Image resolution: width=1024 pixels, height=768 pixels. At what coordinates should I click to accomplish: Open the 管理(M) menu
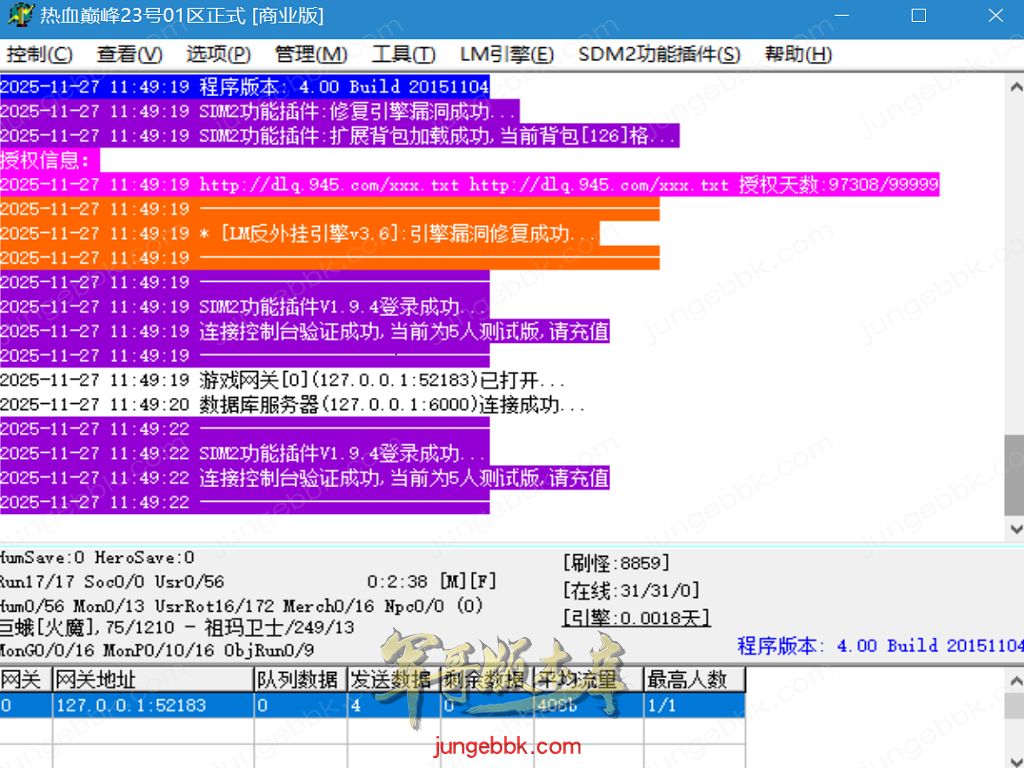(x=311, y=55)
